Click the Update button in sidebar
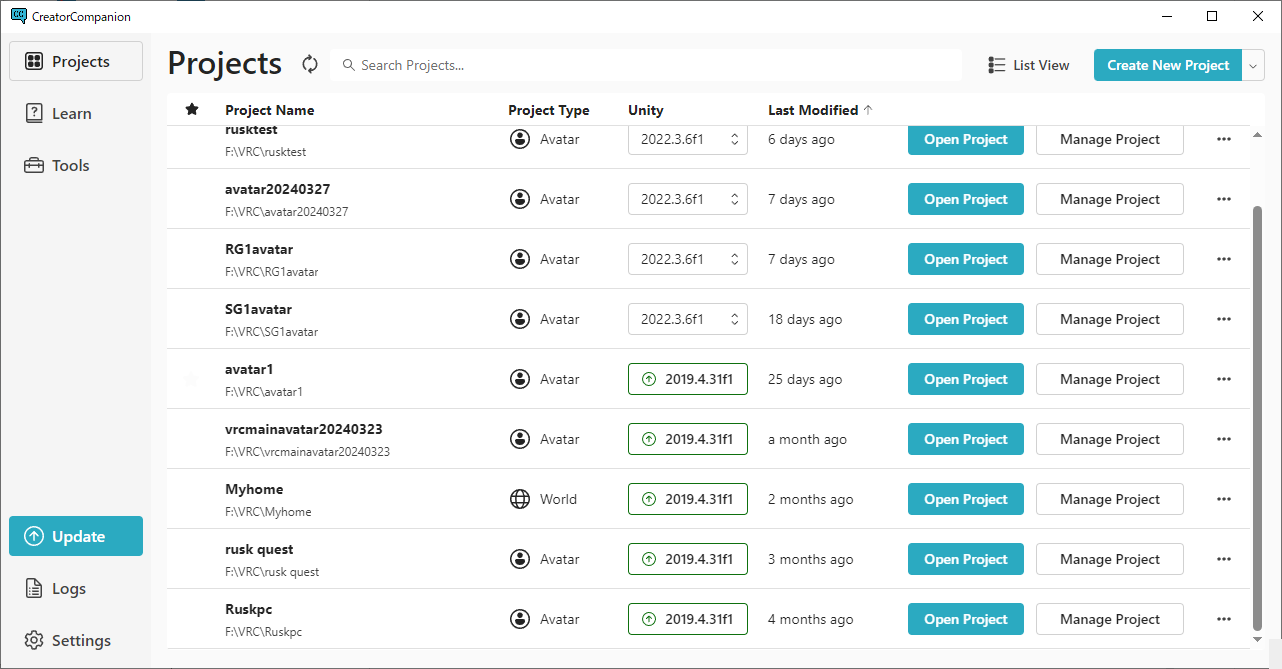The width and height of the screenshot is (1282, 669). tap(76, 536)
